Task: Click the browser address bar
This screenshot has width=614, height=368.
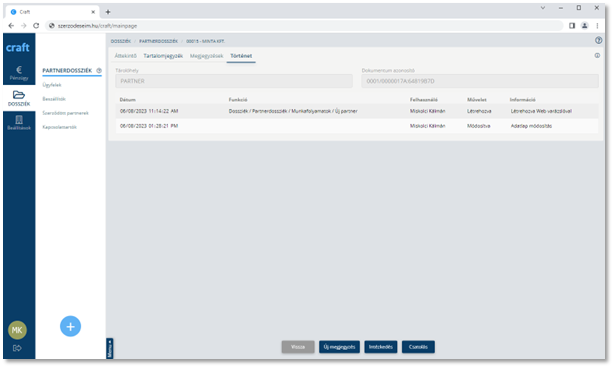Action: [x=305, y=25]
